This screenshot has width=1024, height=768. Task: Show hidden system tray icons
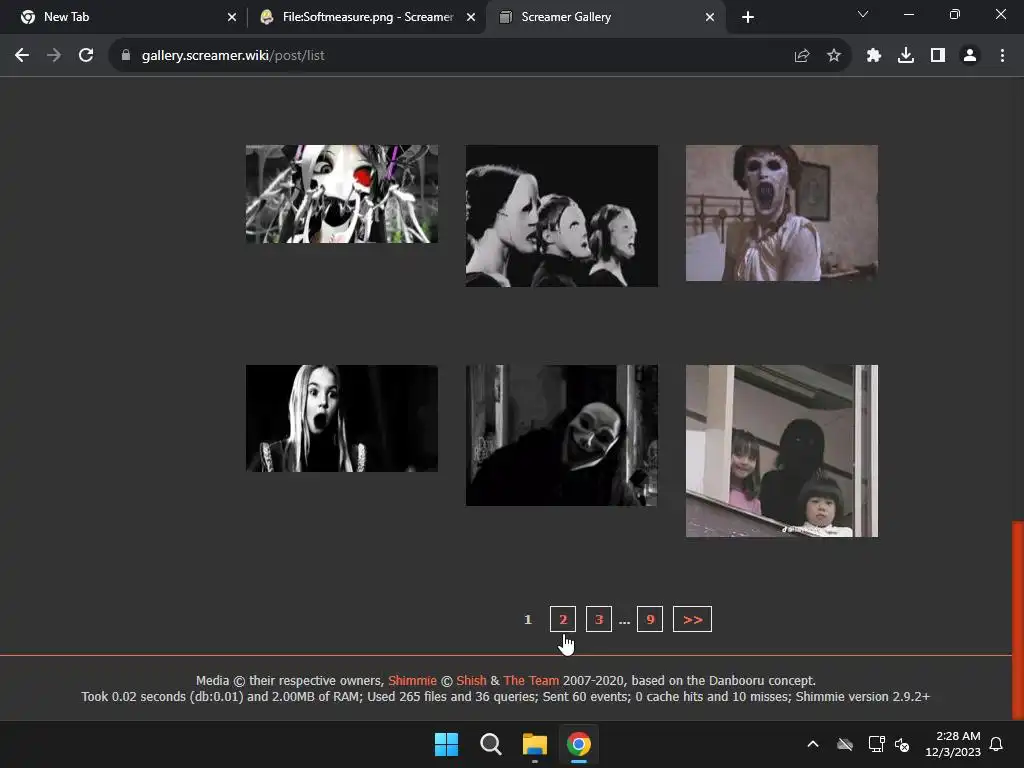[x=813, y=744]
